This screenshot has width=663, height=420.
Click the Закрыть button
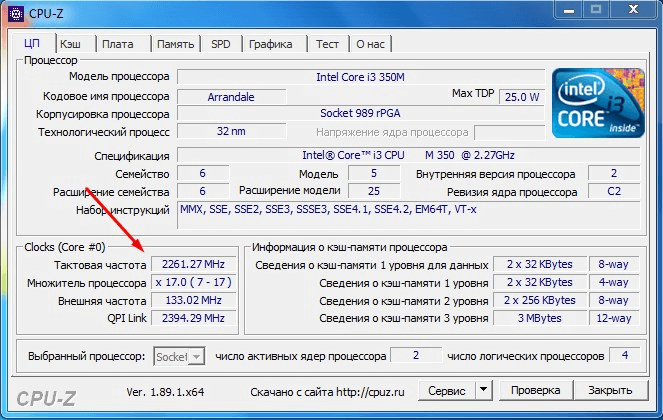pos(610,390)
